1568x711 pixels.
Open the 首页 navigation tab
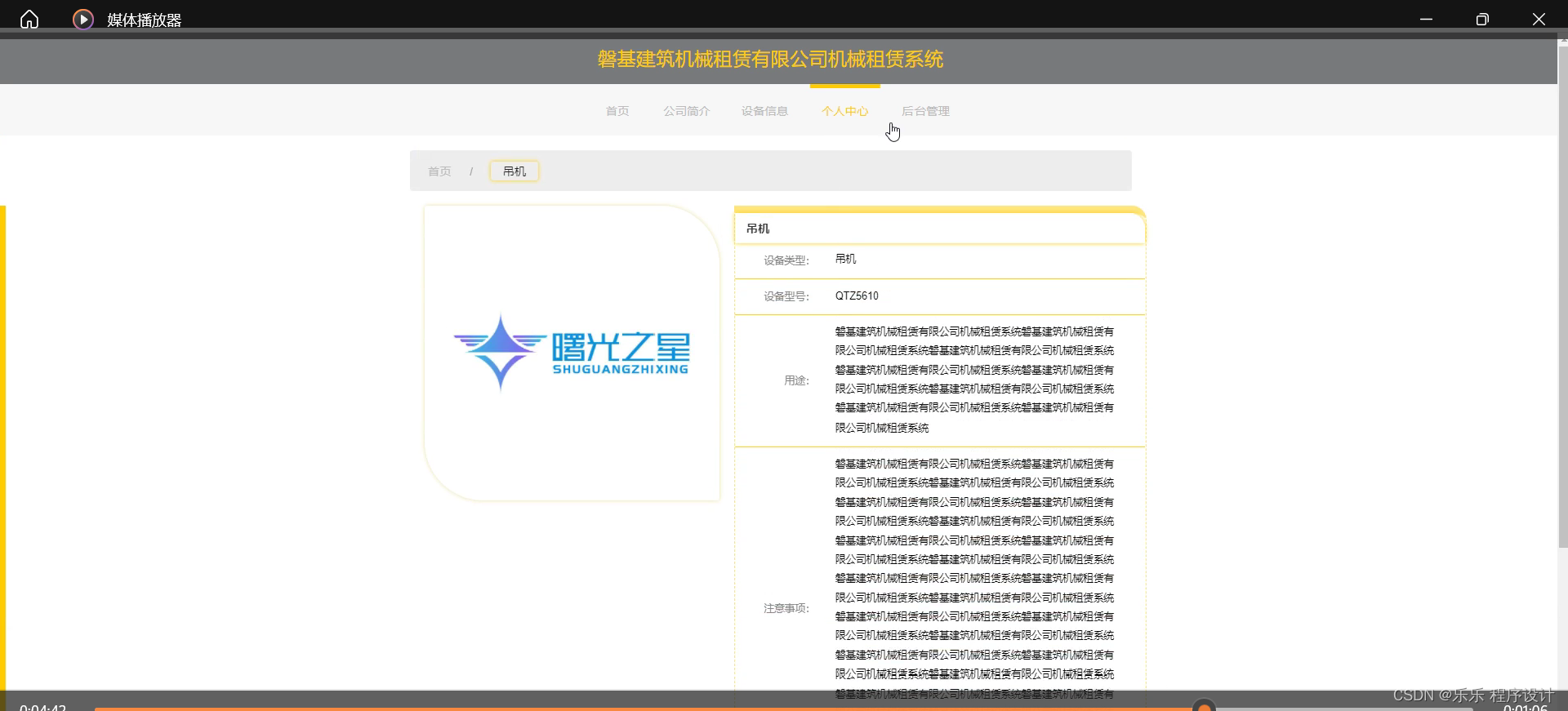617,111
